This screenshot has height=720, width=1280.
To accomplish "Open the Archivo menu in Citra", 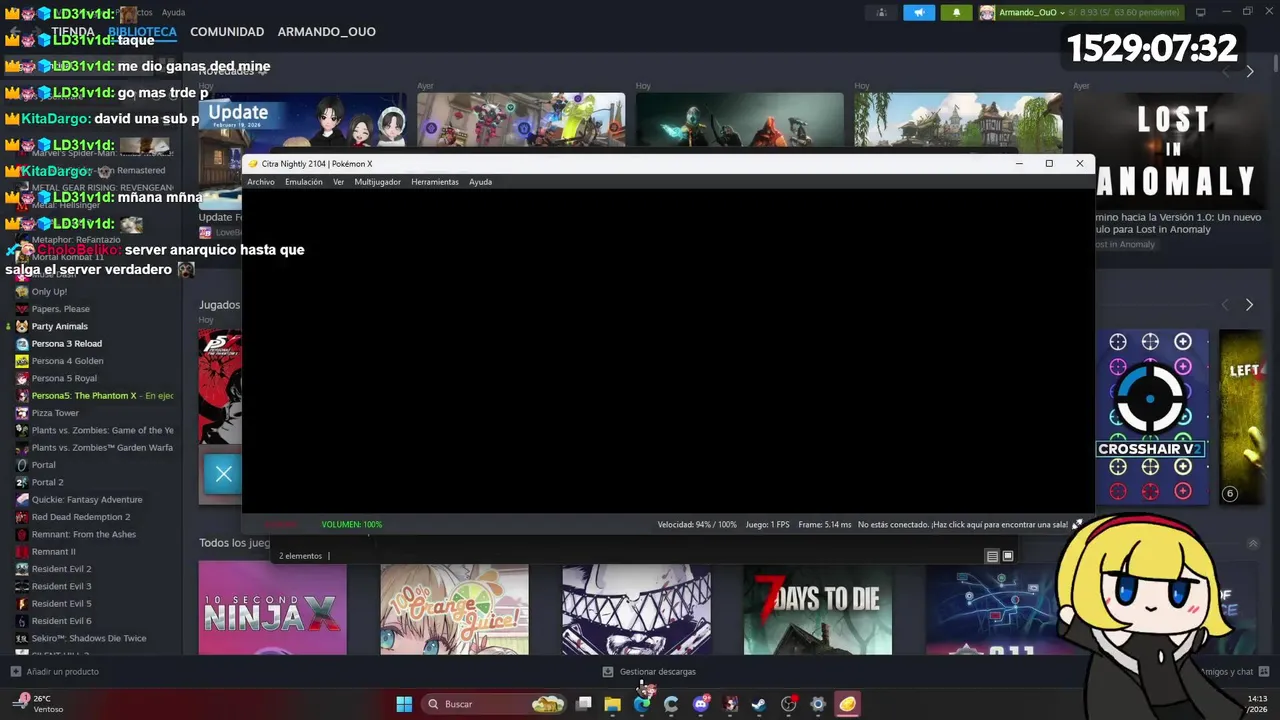I will 261,182.
